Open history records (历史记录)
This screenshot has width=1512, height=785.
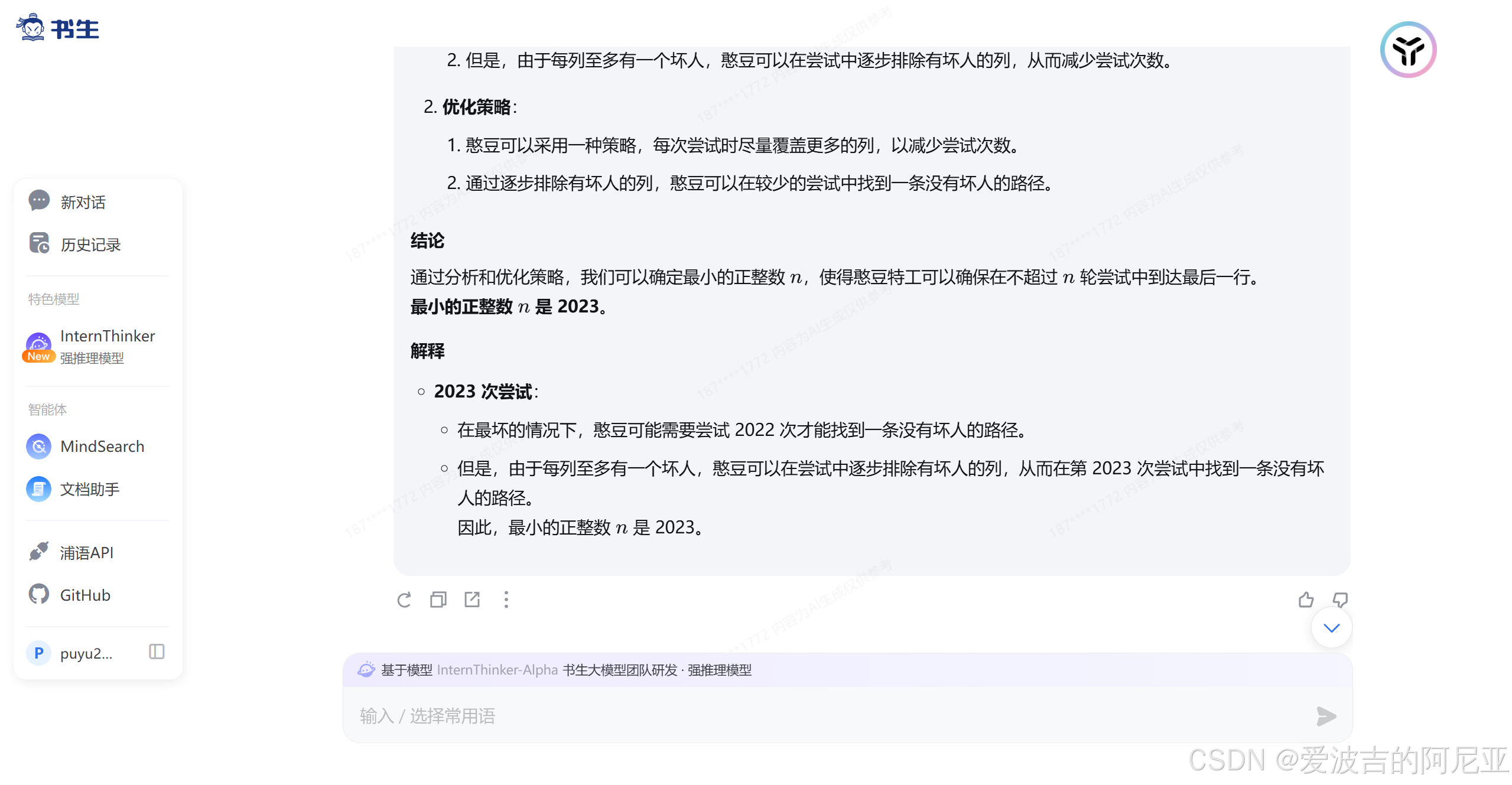[90, 245]
